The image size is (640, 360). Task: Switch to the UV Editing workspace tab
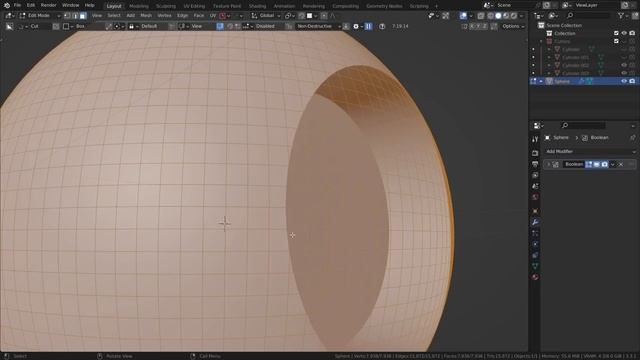[194, 6]
